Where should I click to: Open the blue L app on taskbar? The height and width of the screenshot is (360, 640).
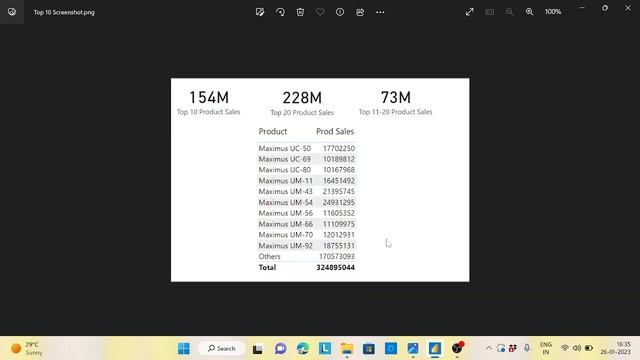click(x=325, y=348)
